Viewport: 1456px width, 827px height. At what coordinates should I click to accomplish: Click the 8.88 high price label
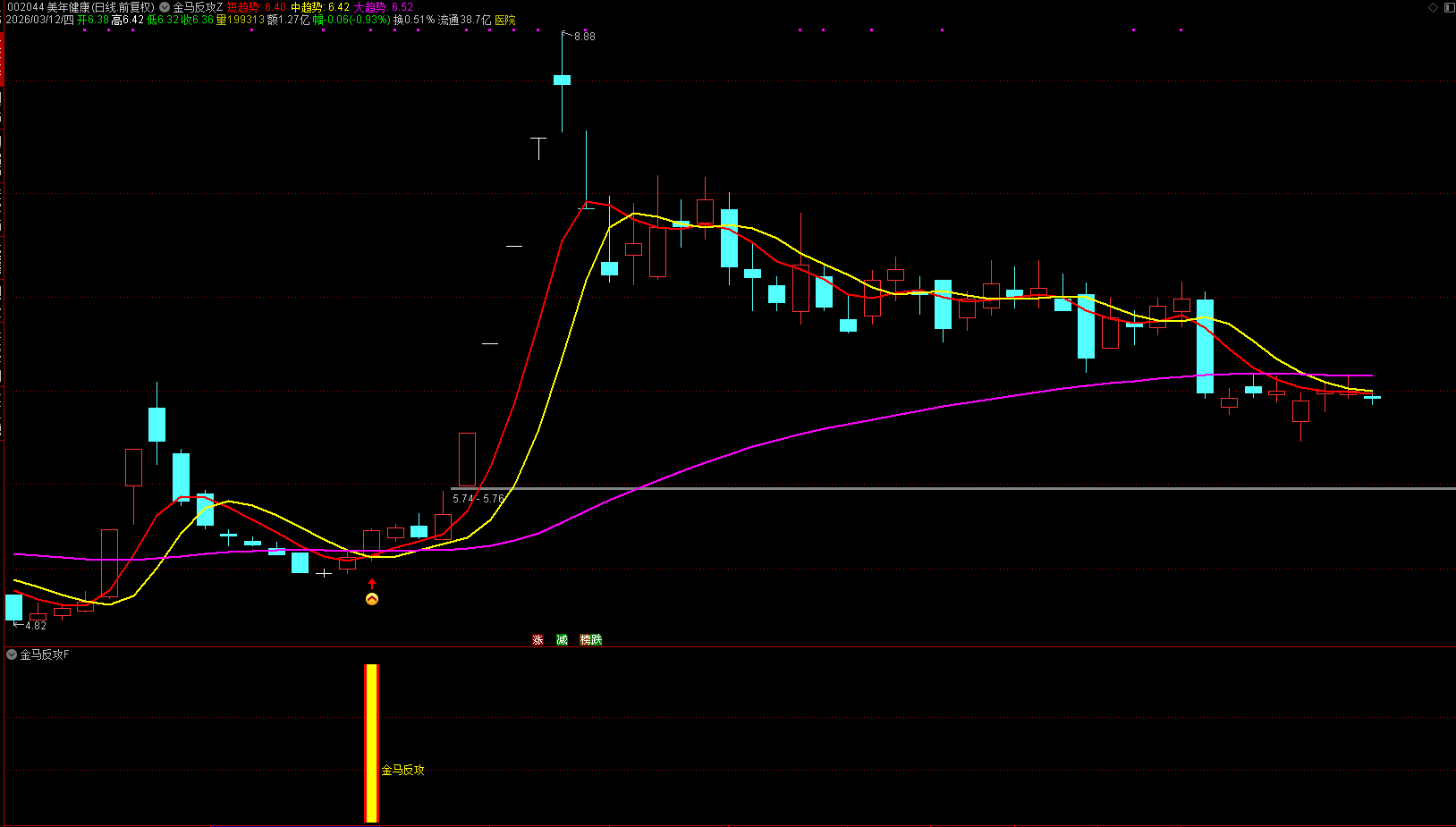pos(584,37)
